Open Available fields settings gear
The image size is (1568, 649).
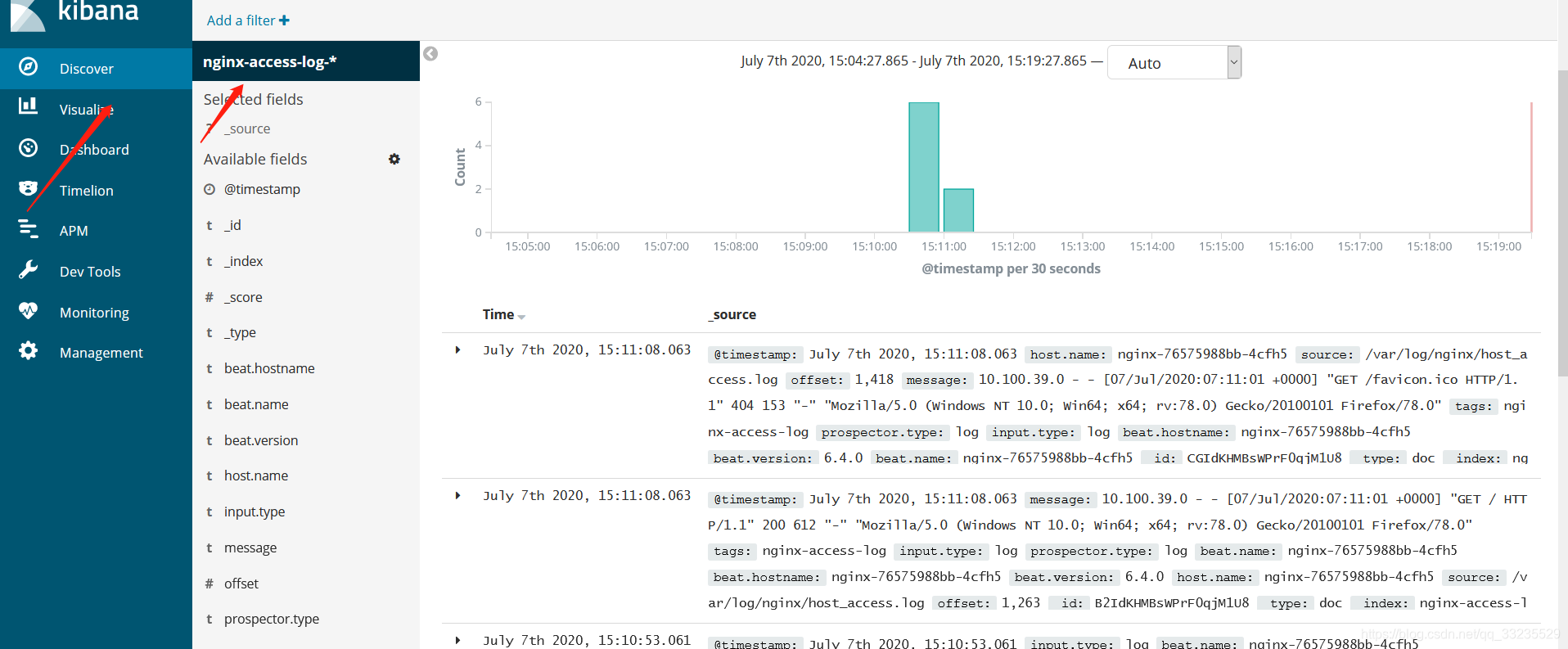(x=394, y=159)
